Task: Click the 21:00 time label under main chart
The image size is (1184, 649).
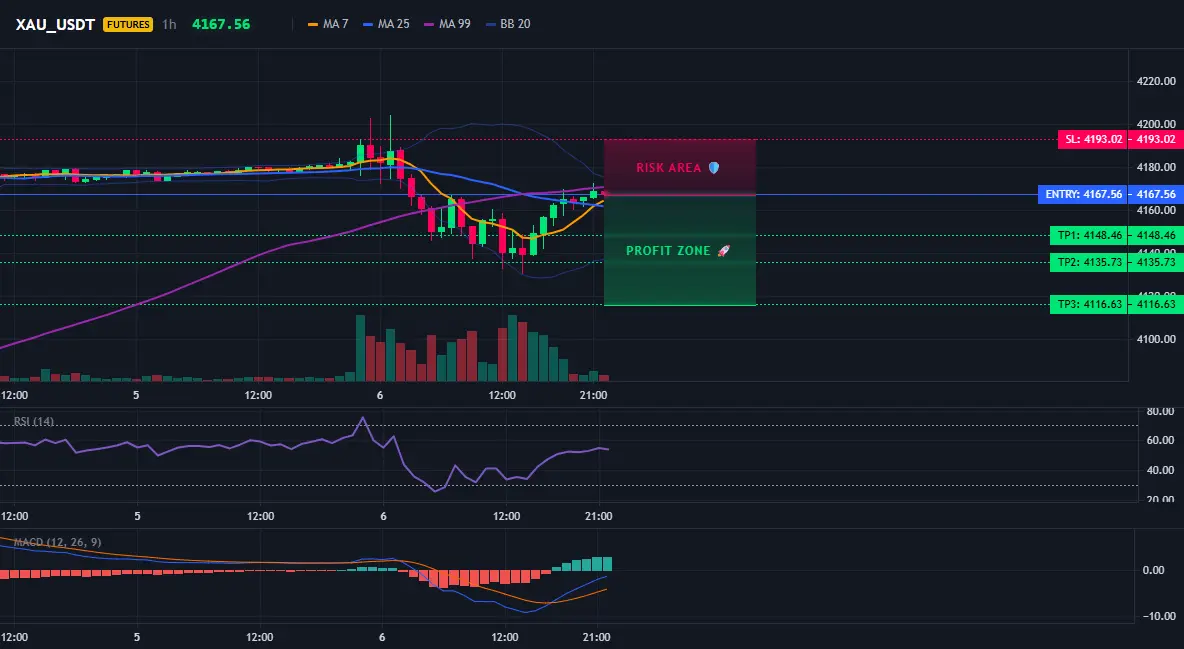Action: [594, 395]
